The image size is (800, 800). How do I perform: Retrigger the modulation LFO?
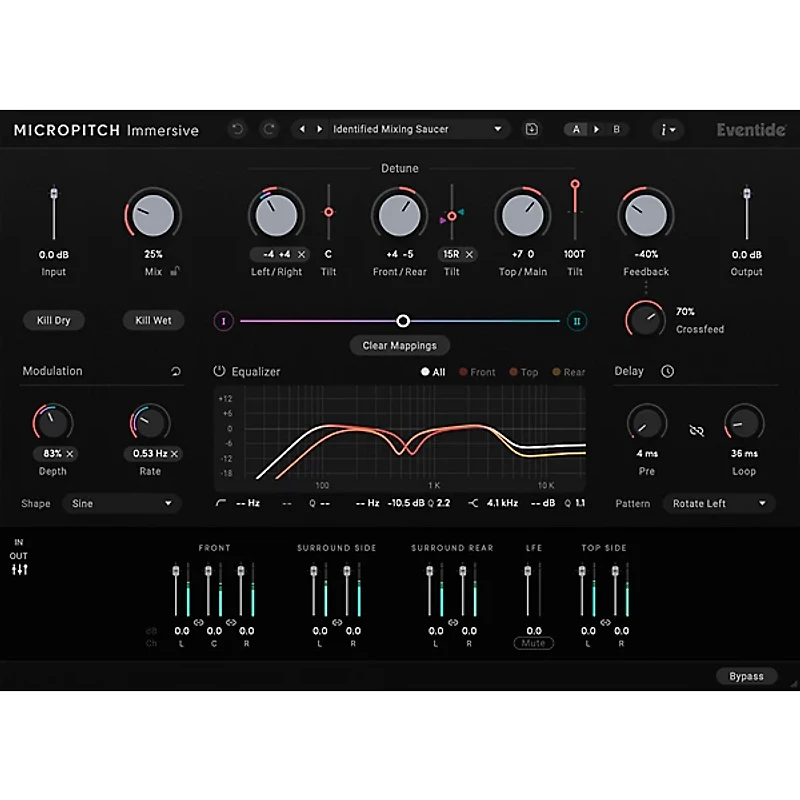pyautogui.click(x=176, y=371)
